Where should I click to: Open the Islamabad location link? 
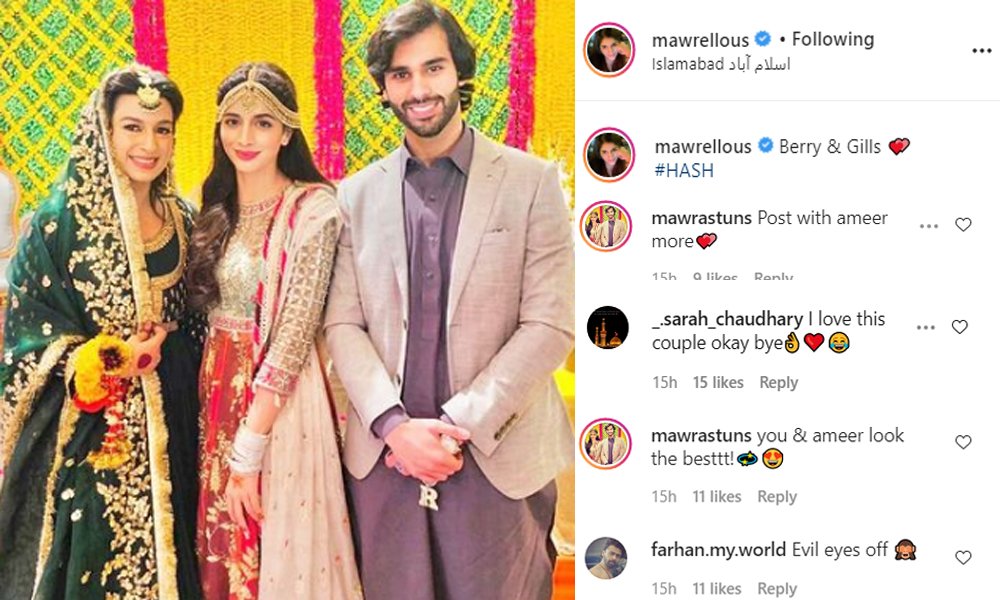tap(721, 64)
